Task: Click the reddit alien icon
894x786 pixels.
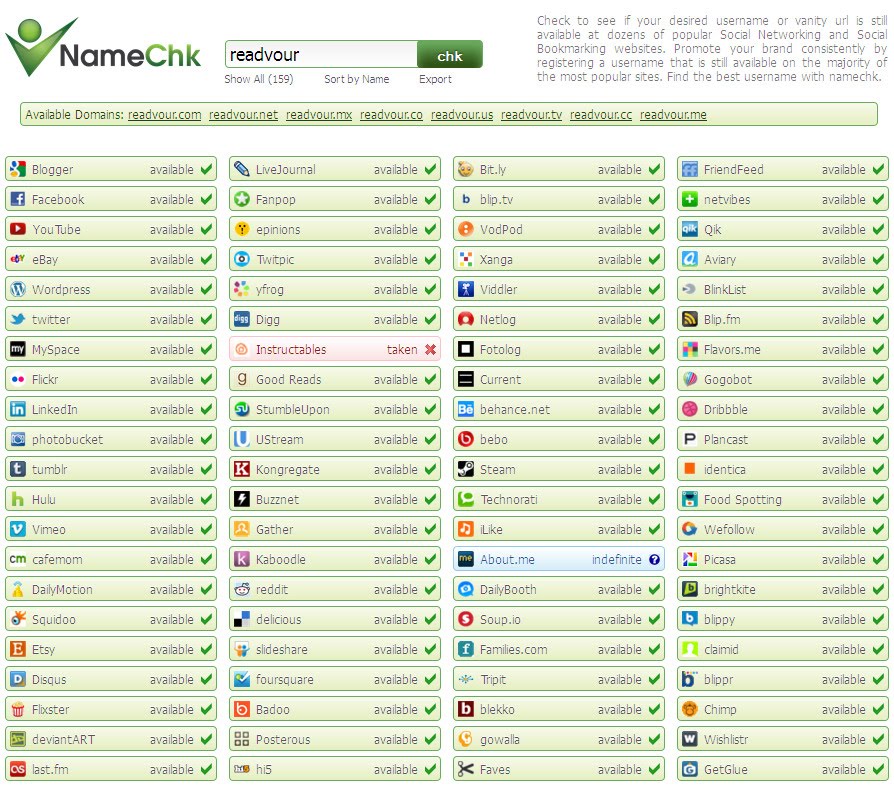Action: [x=242, y=589]
